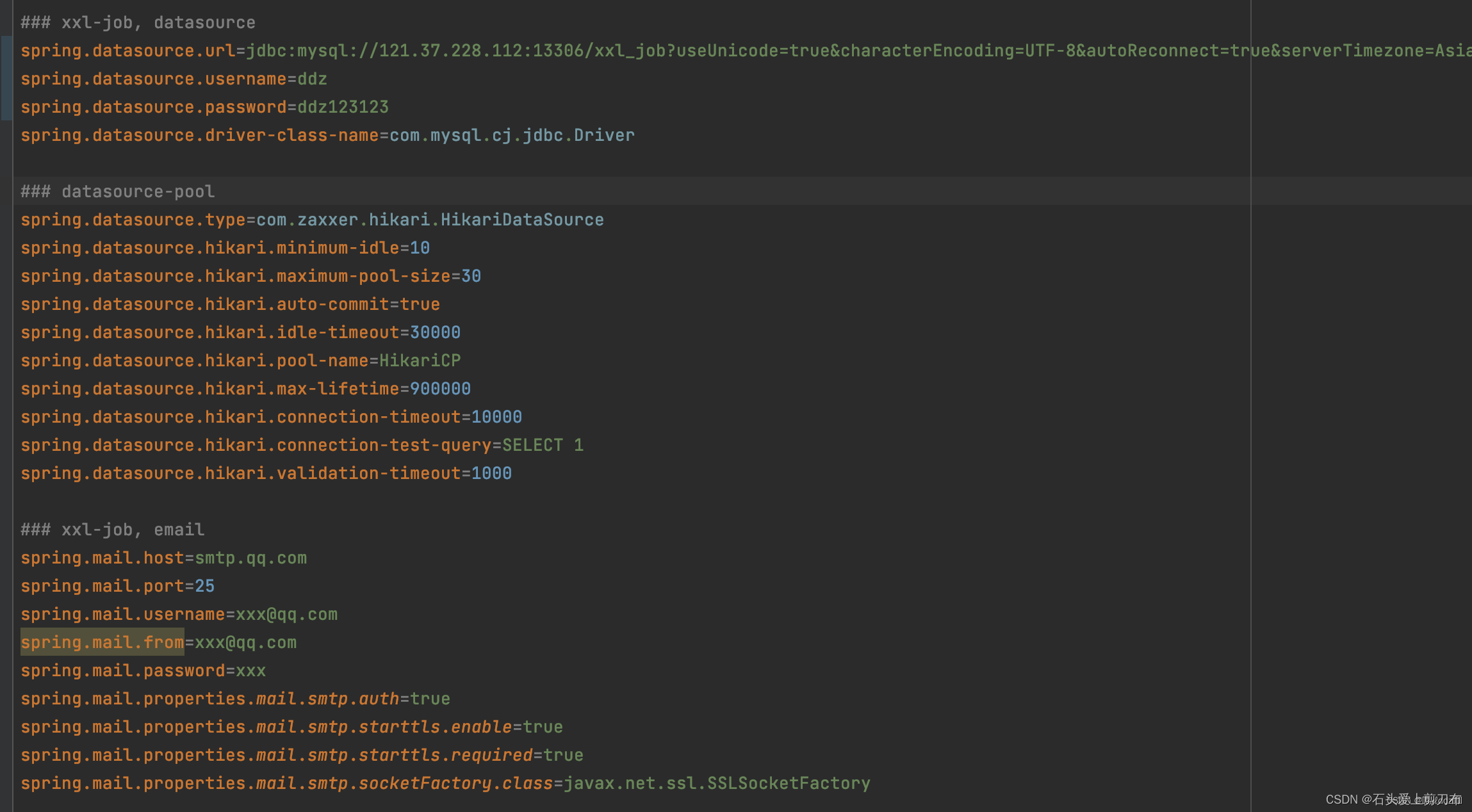Click the validation-timeout value 1000
This screenshot has height=812, width=1472.
tap(491, 473)
